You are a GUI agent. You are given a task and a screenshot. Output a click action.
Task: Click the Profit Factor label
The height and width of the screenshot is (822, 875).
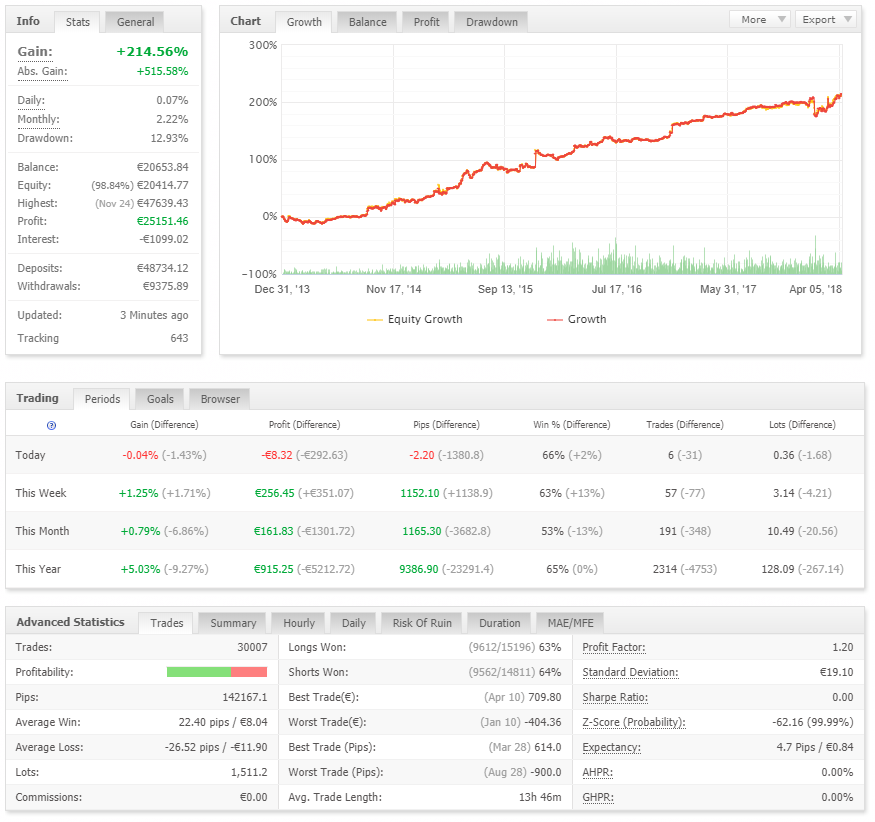pos(614,647)
